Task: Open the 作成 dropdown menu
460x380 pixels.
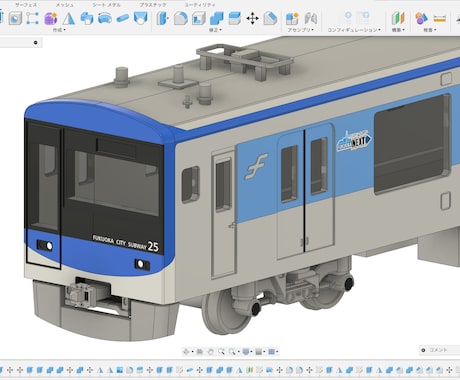Action: [59, 30]
